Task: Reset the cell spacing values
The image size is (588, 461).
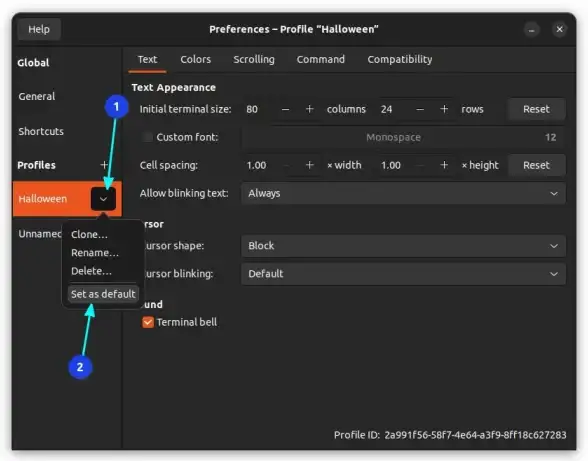Action: [536, 165]
